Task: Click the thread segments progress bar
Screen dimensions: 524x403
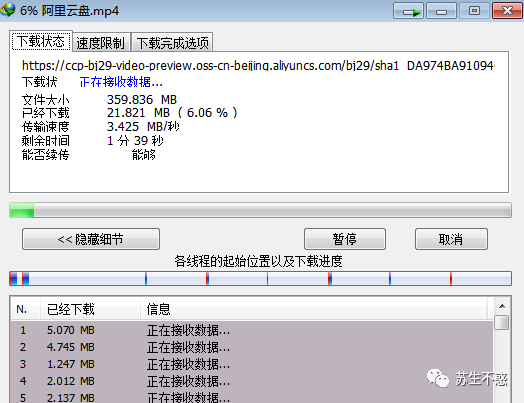Action: coord(260,278)
